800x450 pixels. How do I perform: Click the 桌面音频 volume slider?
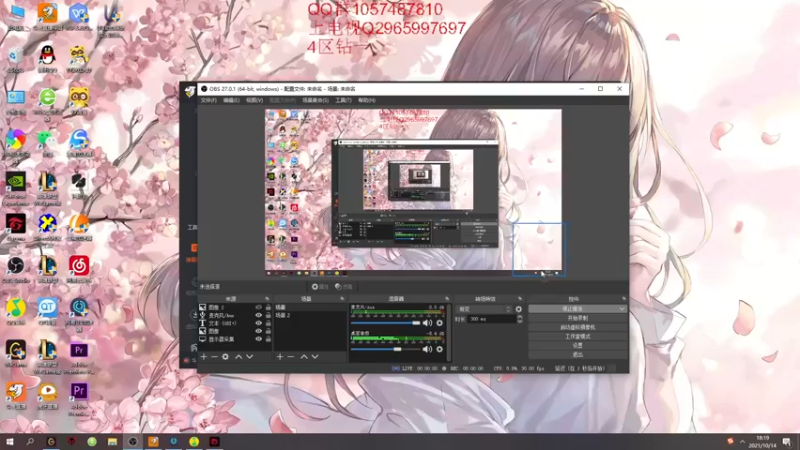(x=386, y=349)
